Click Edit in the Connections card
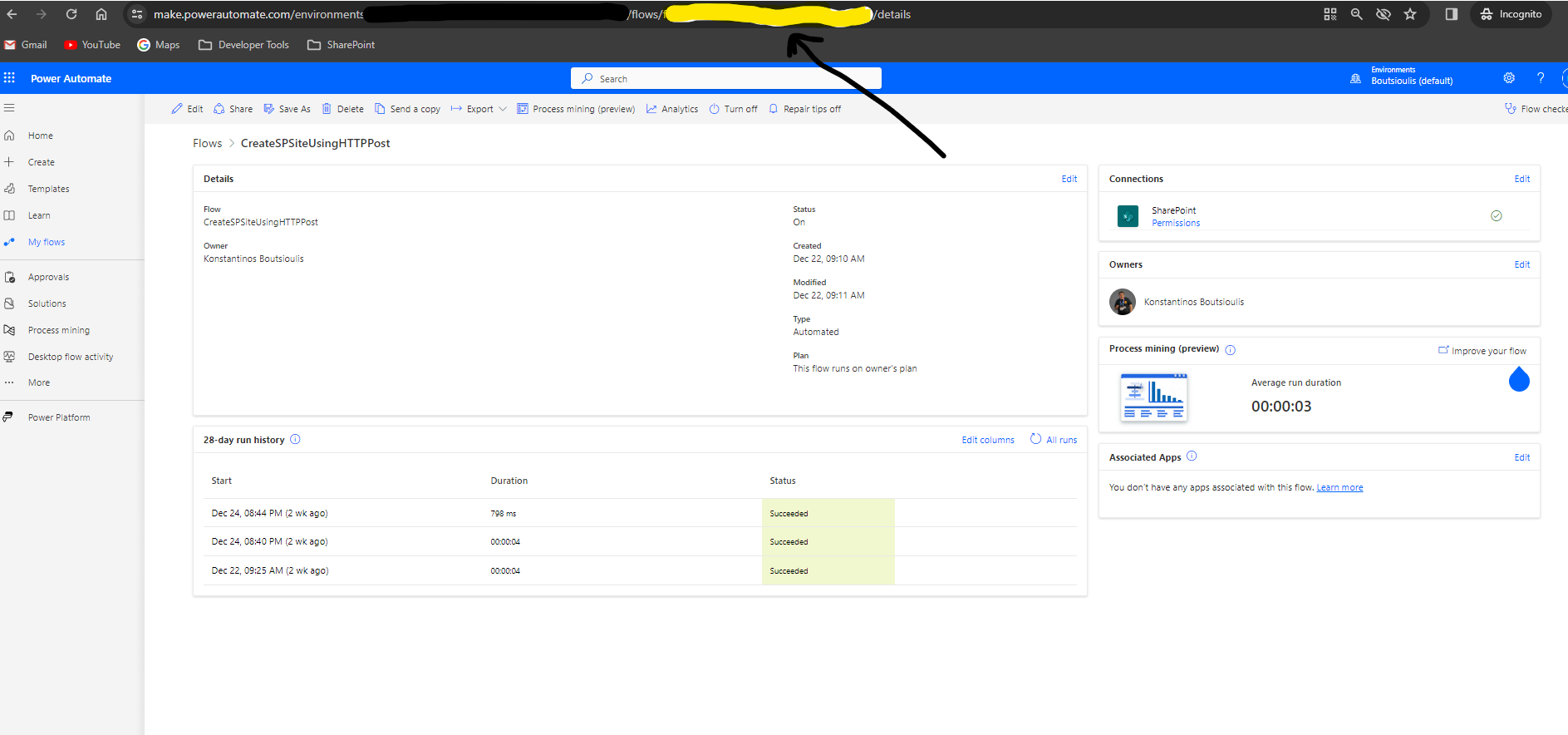This screenshot has height=735, width=1568. [x=1521, y=179]
